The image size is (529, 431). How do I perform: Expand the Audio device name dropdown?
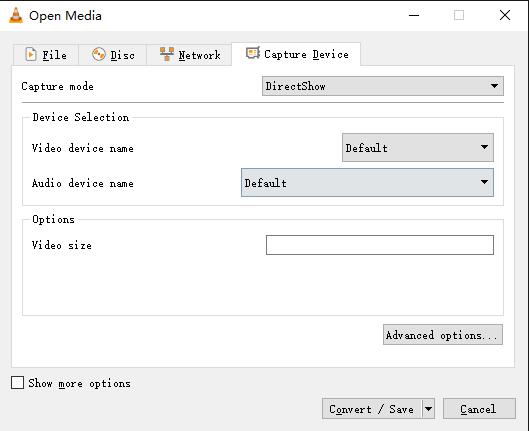367,182
